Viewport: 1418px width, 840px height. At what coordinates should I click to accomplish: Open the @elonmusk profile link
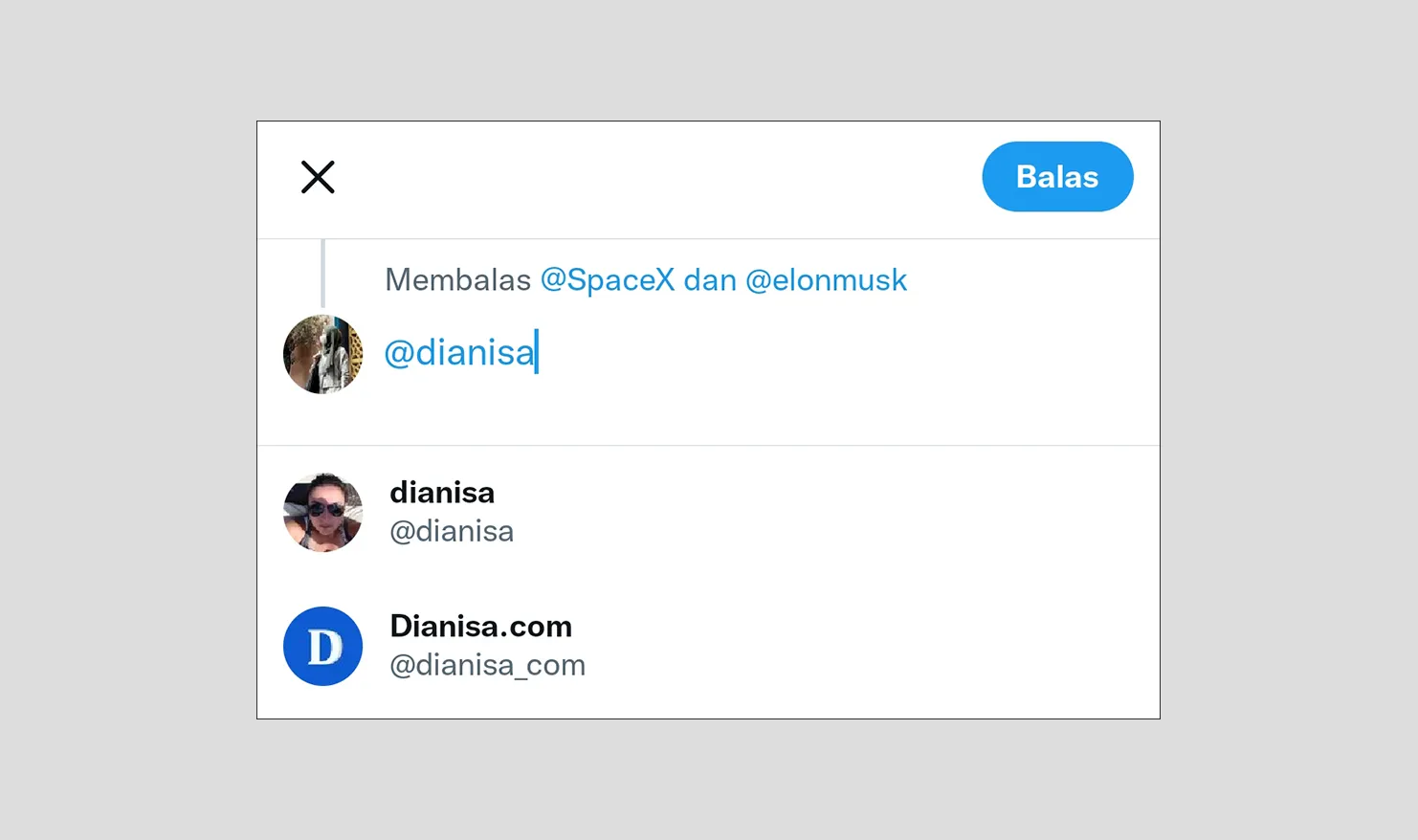pyautogui.click(x=826, y=279)
